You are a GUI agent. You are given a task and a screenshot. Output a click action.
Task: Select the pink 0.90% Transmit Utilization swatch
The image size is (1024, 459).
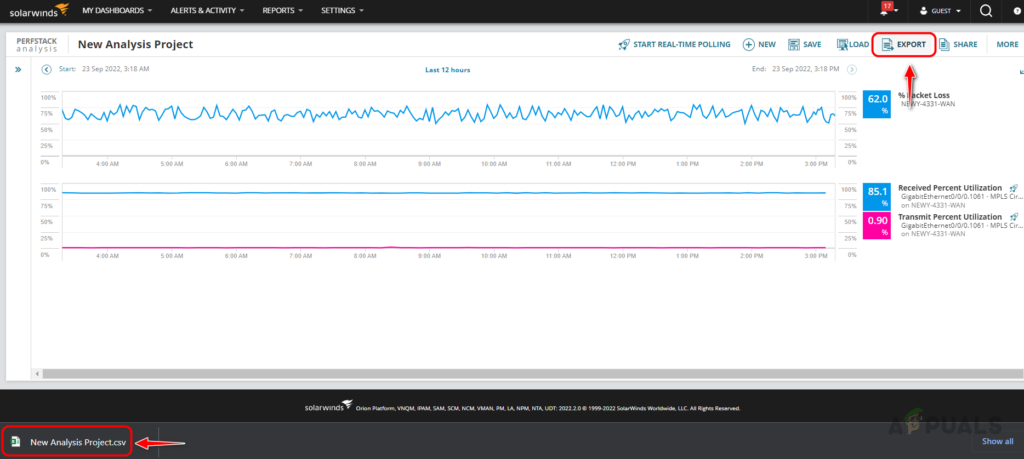[876, 225]
